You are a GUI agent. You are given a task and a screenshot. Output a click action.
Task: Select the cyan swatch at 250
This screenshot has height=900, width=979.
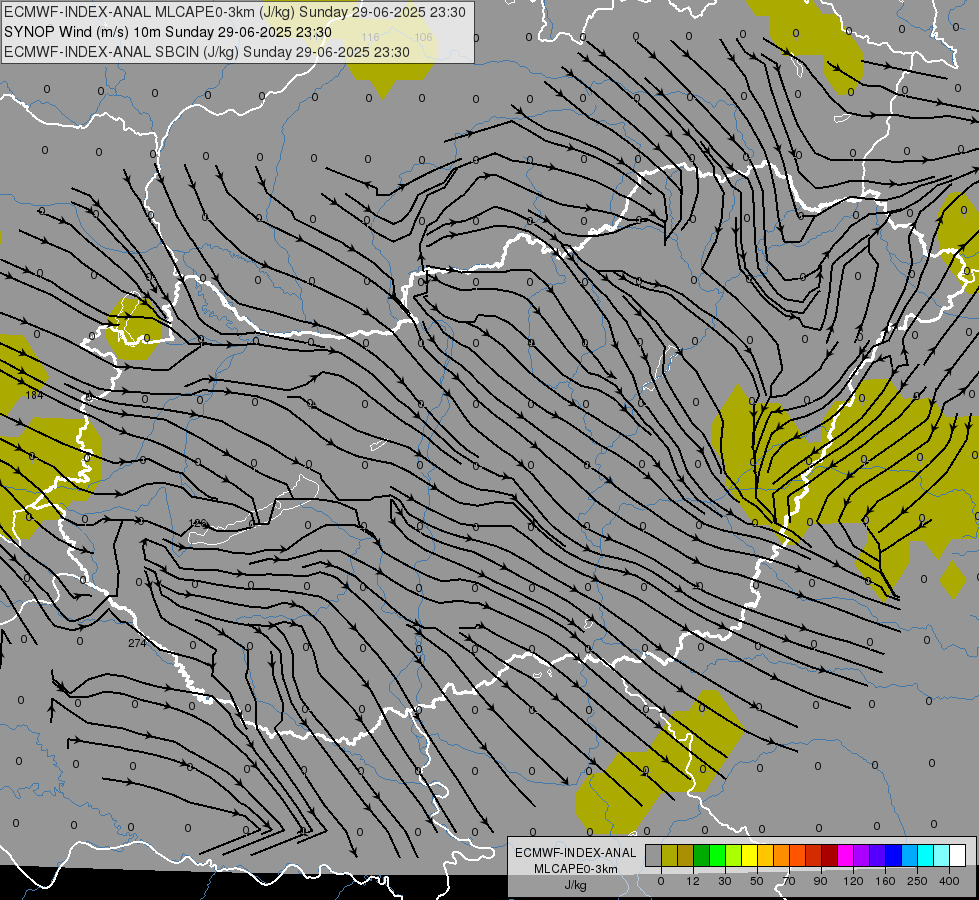pos(926,855)
